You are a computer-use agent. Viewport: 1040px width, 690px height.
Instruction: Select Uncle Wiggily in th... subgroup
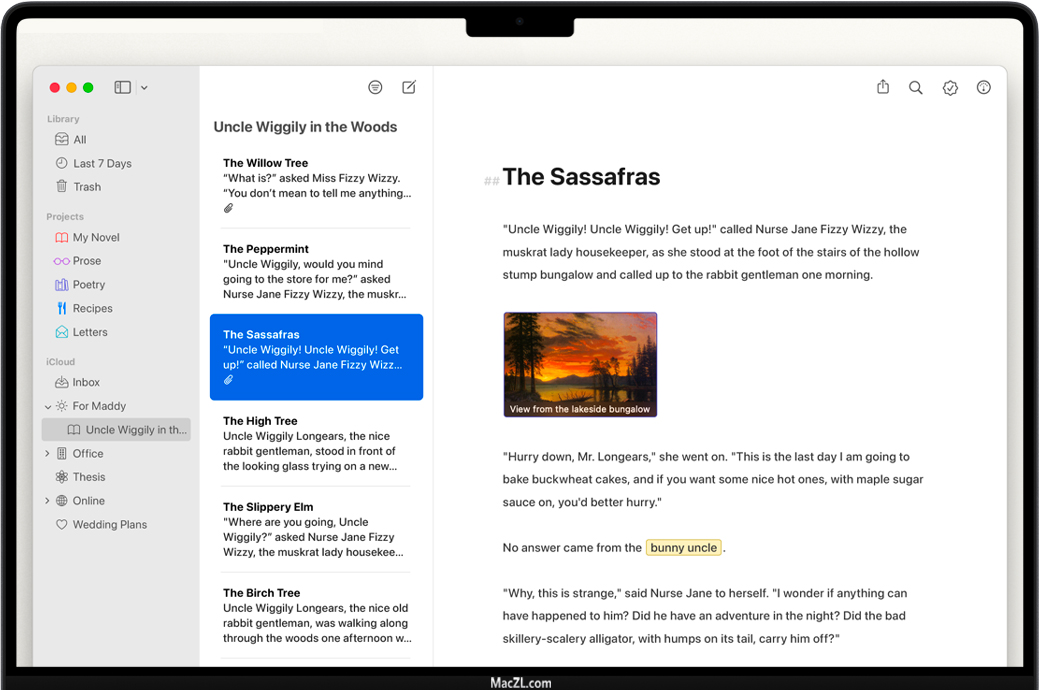click(116, 430)
